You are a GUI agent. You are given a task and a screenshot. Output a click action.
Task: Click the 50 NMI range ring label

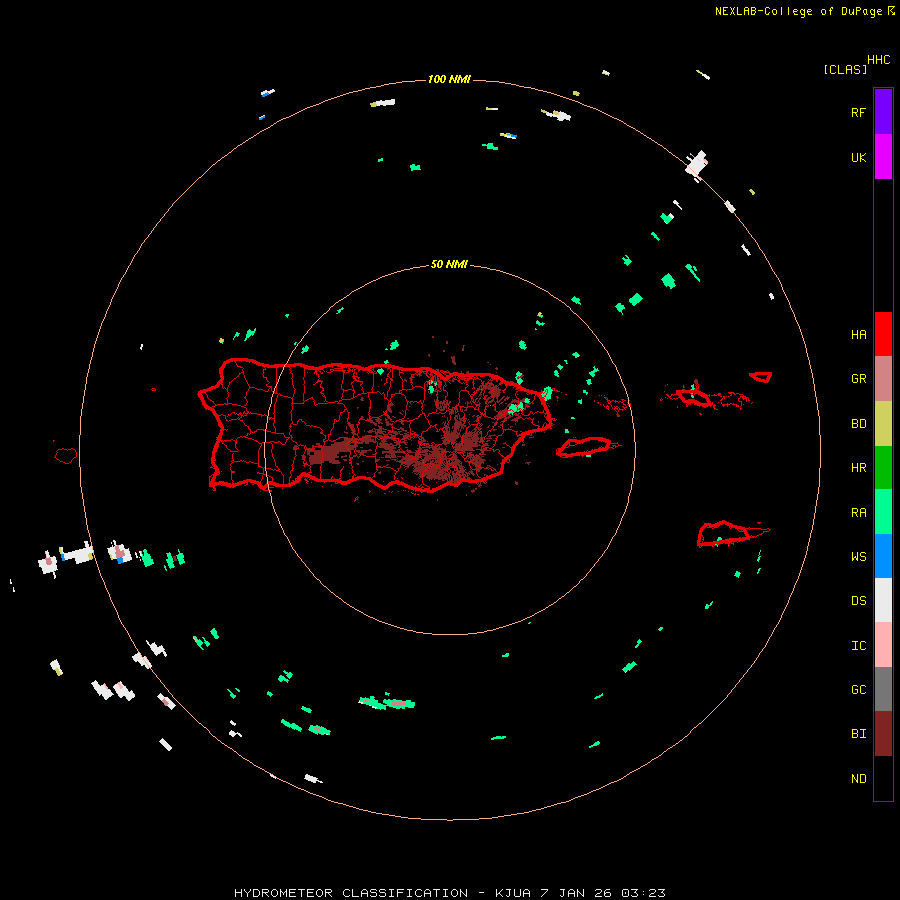point(449,265)
